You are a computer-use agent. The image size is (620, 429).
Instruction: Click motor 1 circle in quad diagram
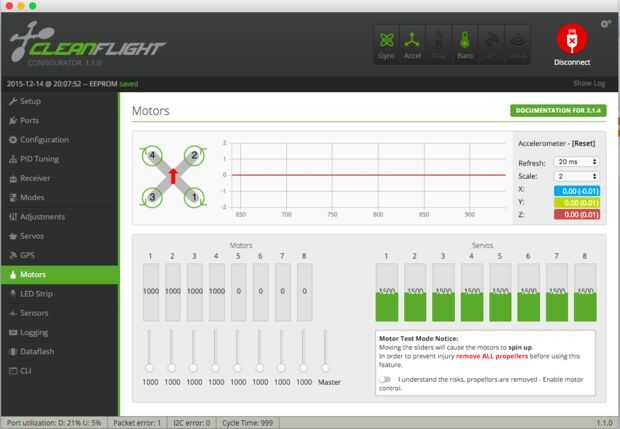(194, 197)
